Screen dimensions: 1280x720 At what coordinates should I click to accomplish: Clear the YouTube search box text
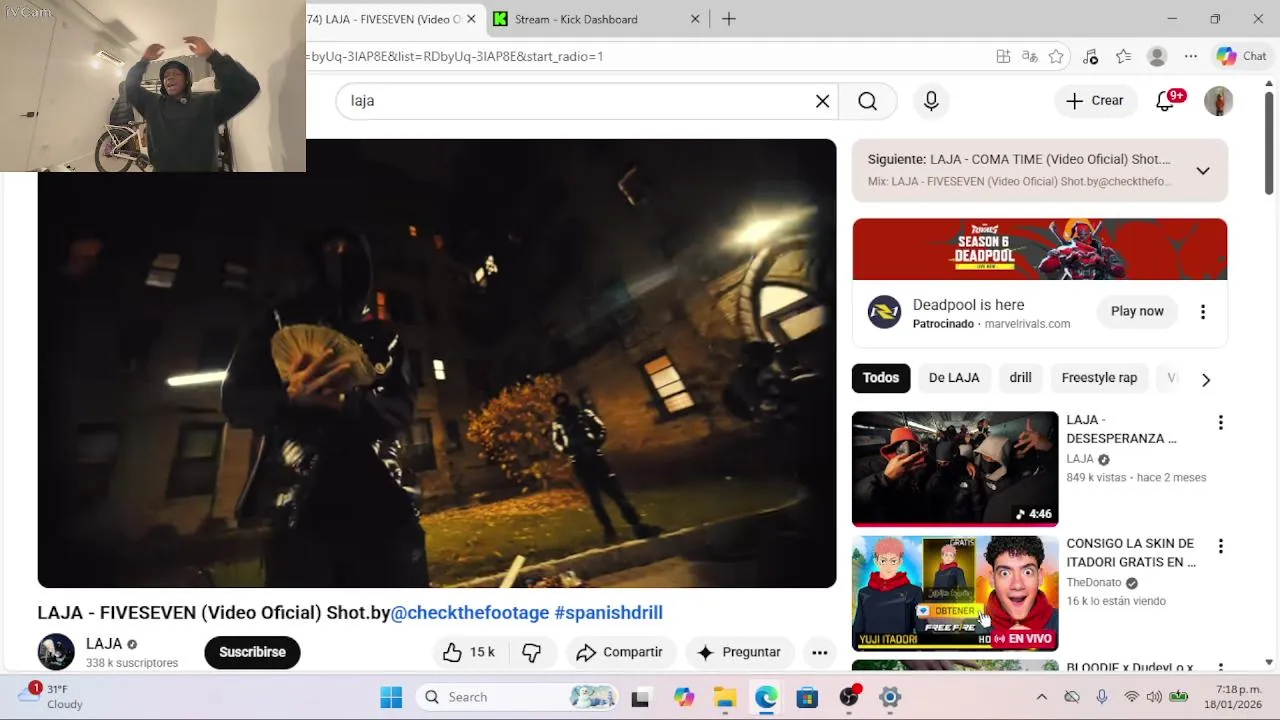pos(822,101)
